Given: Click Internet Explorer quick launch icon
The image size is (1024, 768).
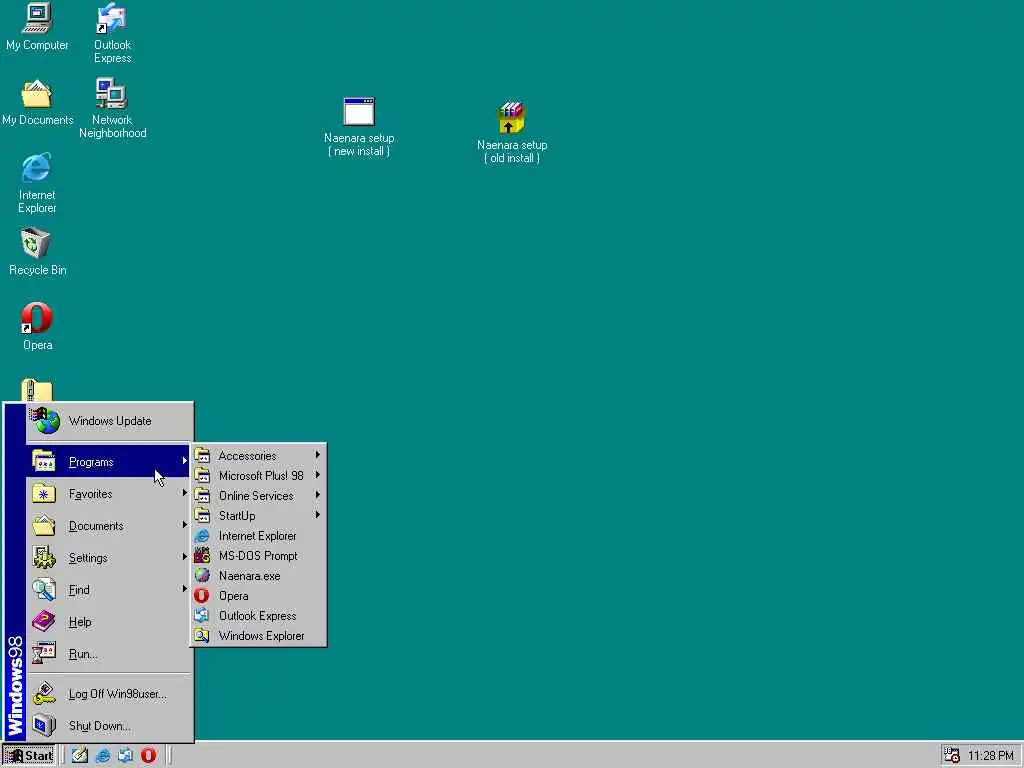Looking at the screenshot, I should (103, 756).
